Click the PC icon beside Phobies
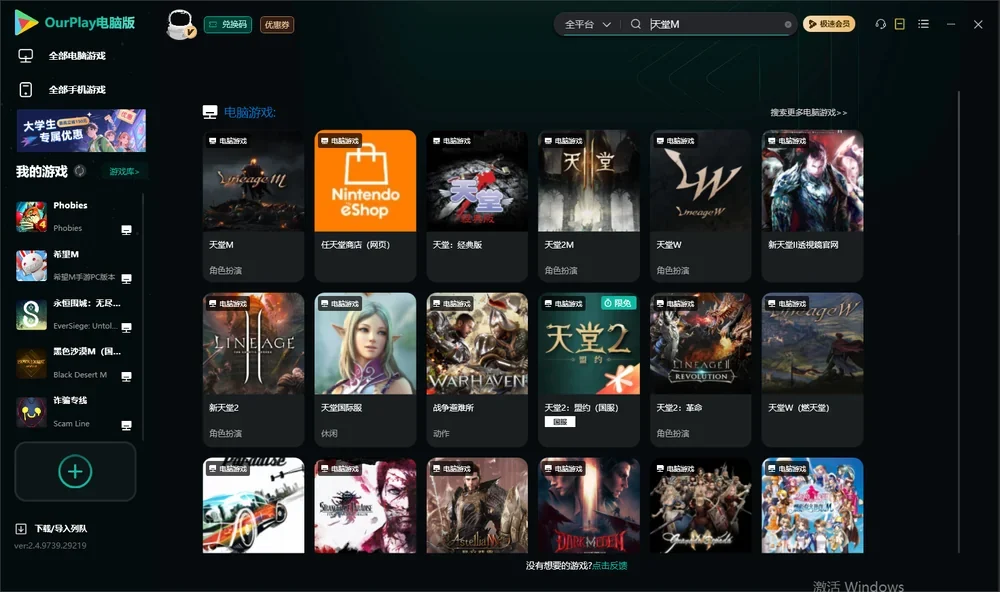The width and height of the screenshot is (1000, 592). click(x=126, y=230)
